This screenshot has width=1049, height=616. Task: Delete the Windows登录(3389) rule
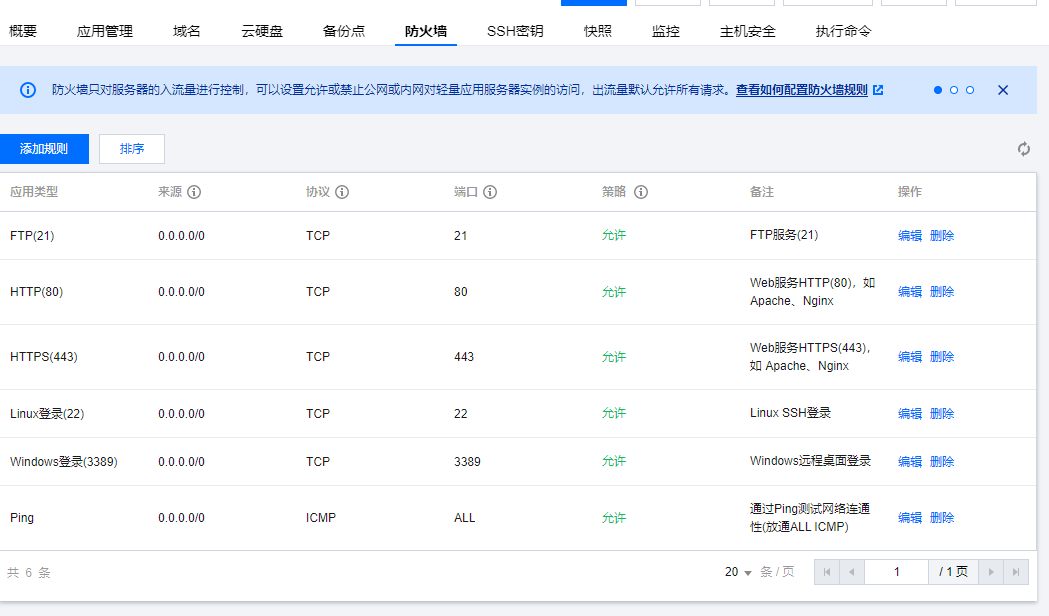point(942,462)
